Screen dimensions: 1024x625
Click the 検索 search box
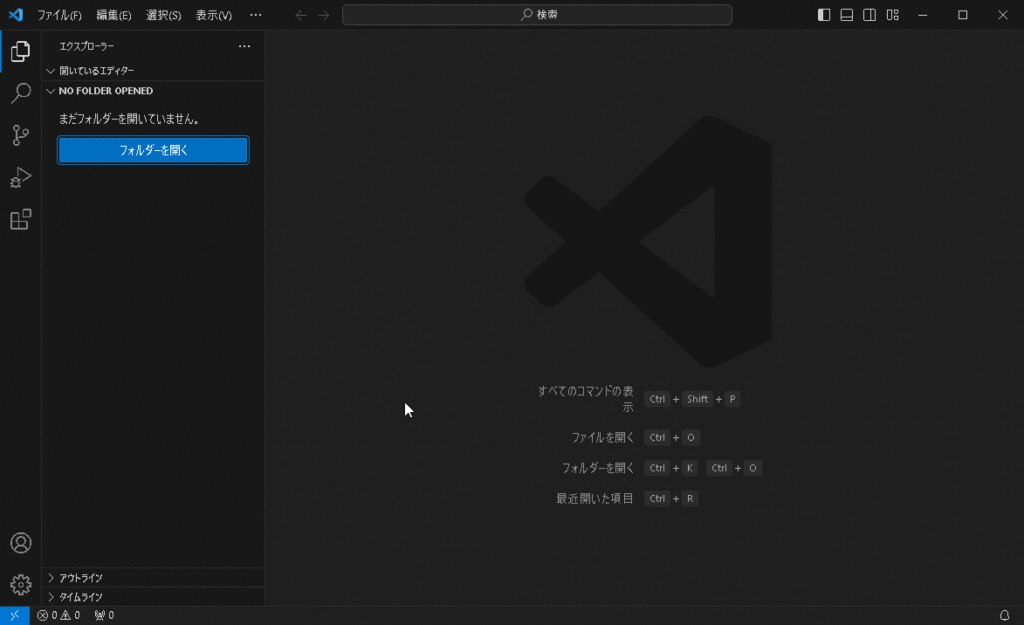[x=537, y=15]
